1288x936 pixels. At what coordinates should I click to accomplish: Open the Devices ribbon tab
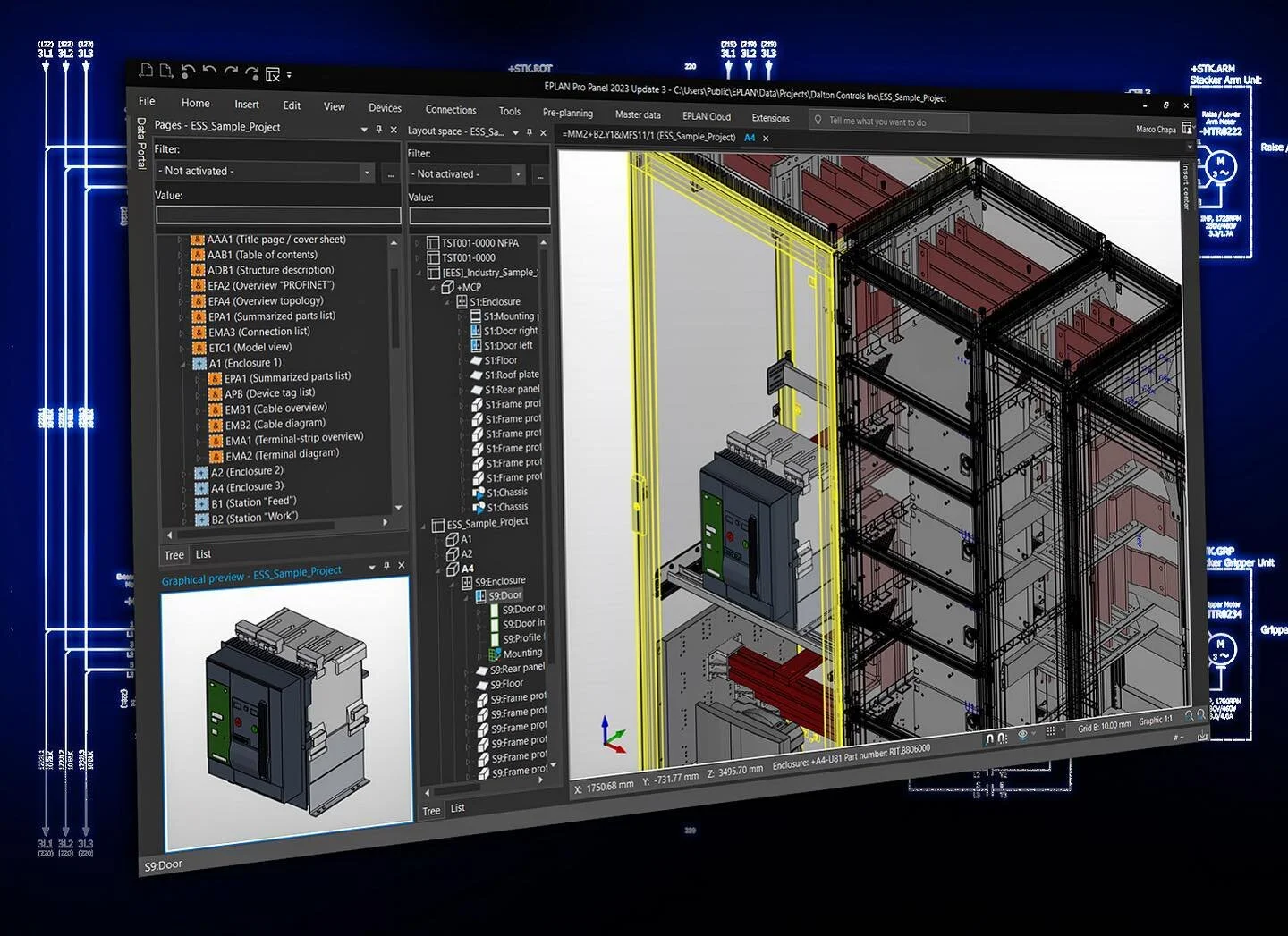(x=385, y=108)
